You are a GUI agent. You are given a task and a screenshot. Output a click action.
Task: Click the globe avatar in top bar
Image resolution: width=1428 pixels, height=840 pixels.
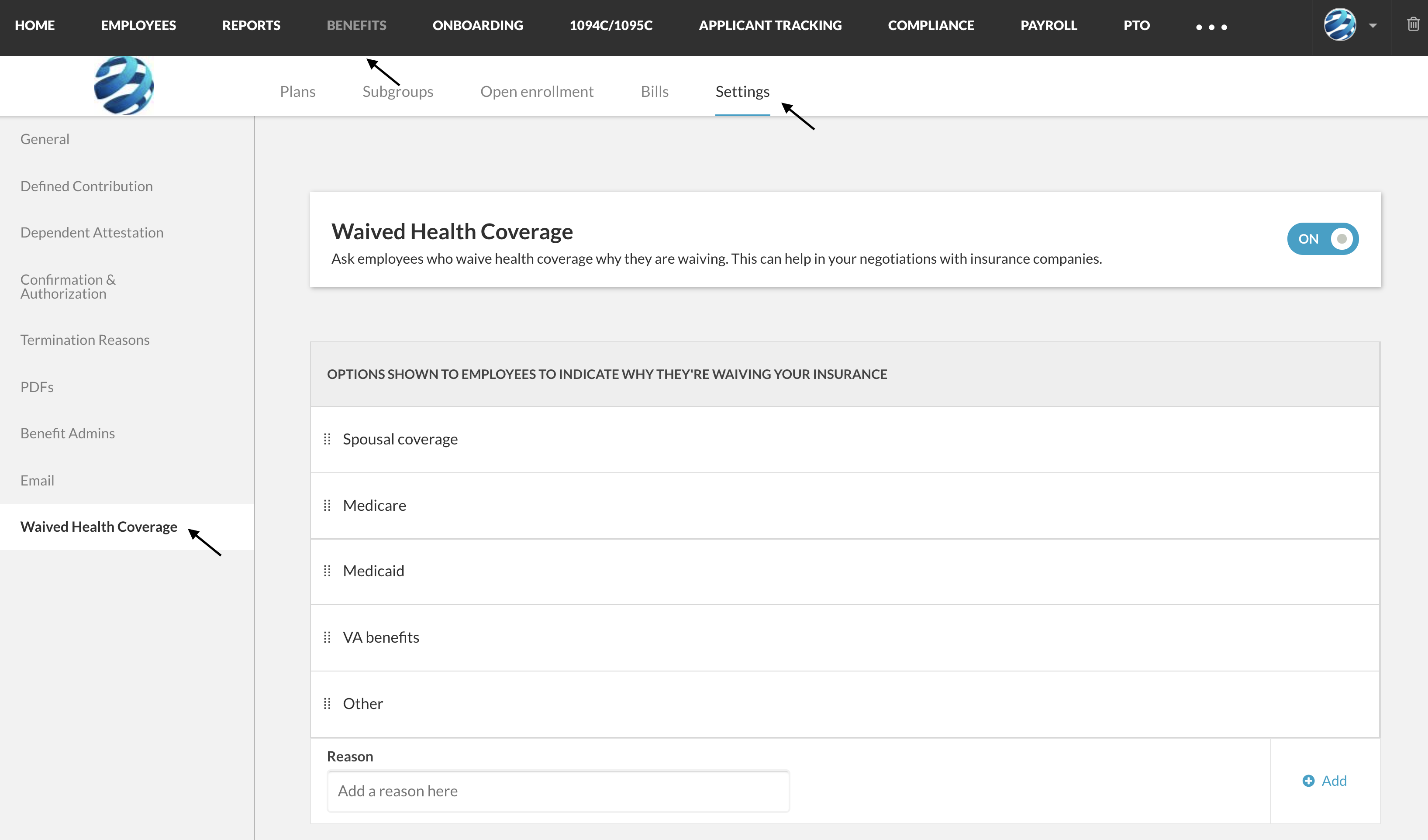point(1340,25)
